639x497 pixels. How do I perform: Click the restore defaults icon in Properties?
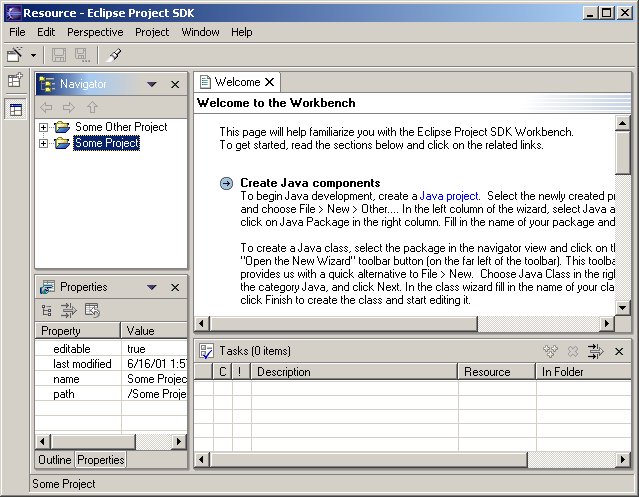point(92,310)
